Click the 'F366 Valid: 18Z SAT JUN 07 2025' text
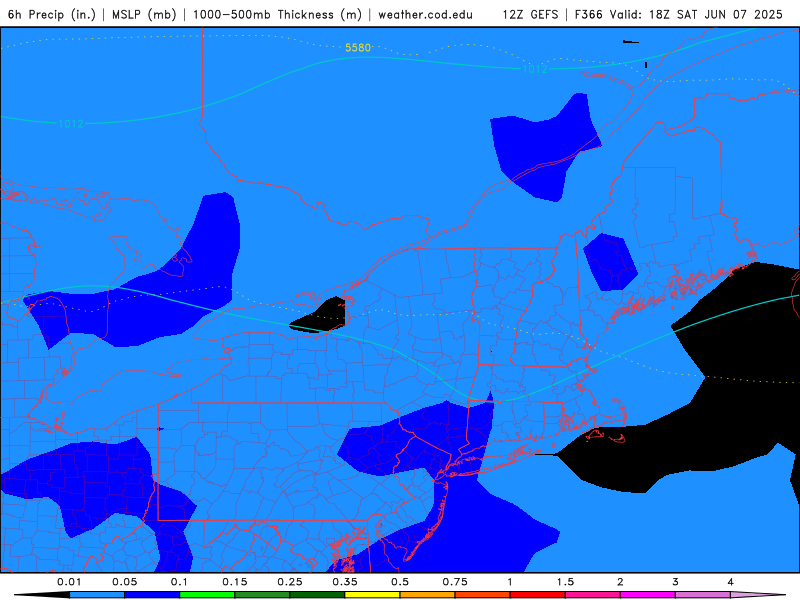800x600 pixels. (679, 14)
